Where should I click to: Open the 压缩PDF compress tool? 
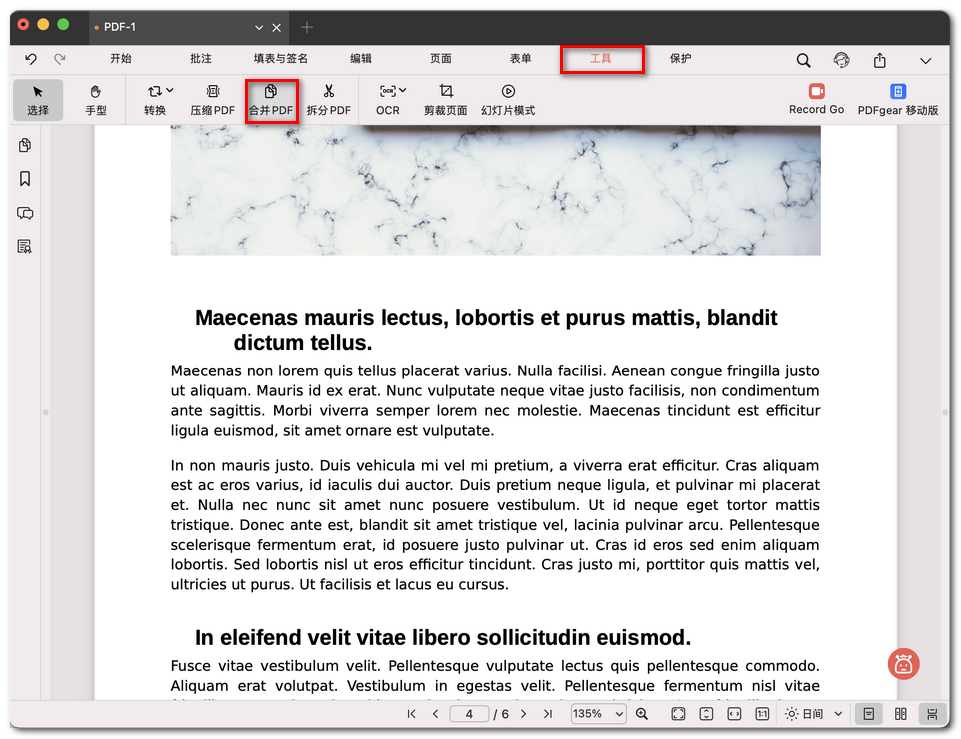pos(212,100)
